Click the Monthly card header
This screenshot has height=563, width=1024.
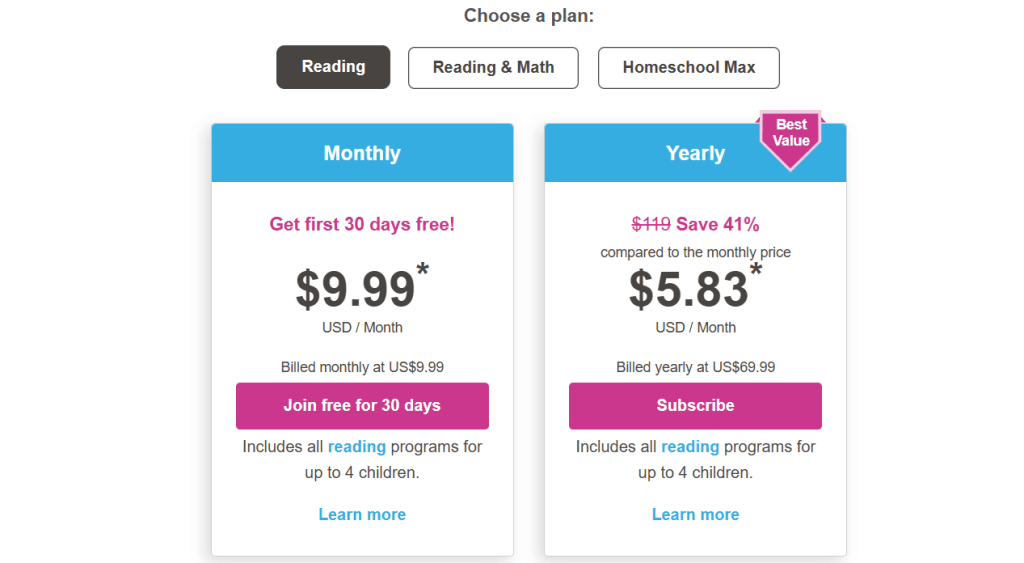(362, 153)
